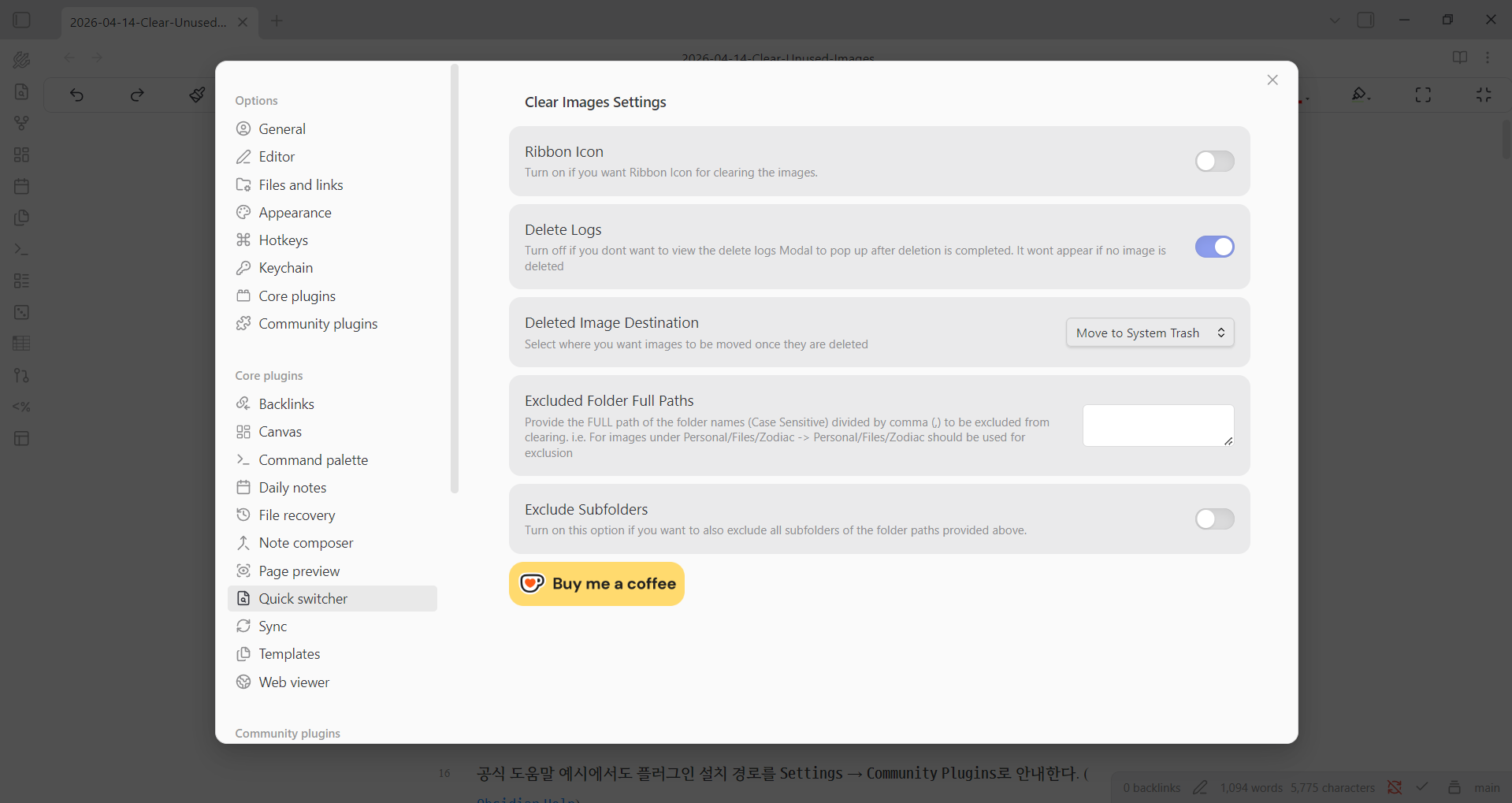
Task: Toggle the left sidebar icon
Action: [22, 20]
